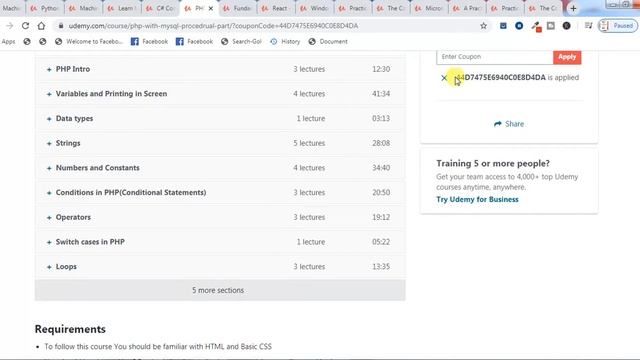Click the forward navigation arrow
Viewport: 640px width, 360px height.
[x=9, y=26]
